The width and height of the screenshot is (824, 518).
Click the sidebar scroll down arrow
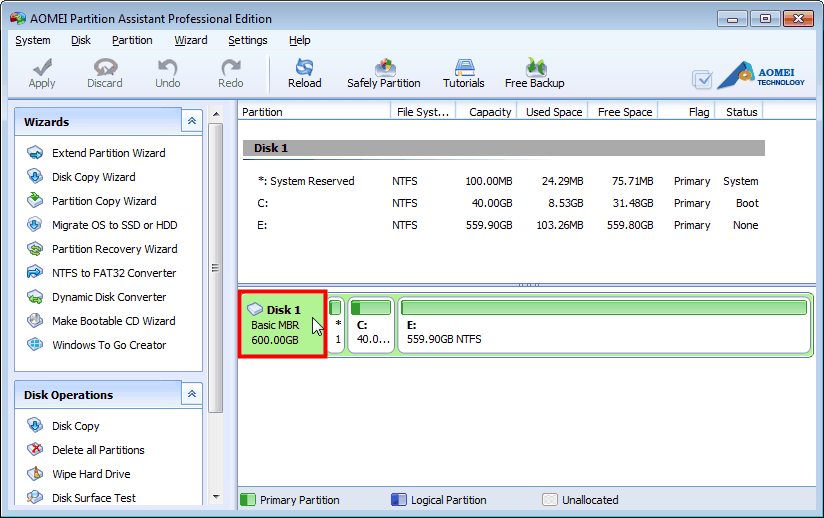[x=216, y=496]
